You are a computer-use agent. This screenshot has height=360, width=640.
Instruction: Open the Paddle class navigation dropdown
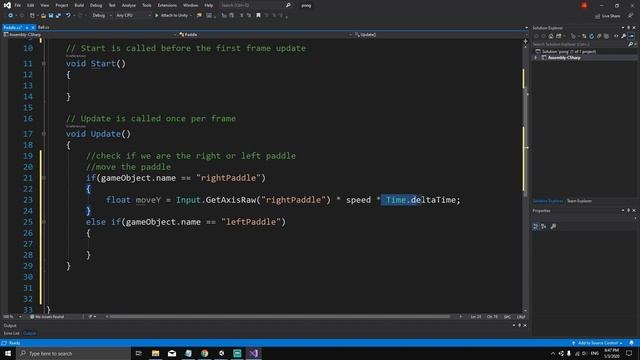click(x=265, y=35)
